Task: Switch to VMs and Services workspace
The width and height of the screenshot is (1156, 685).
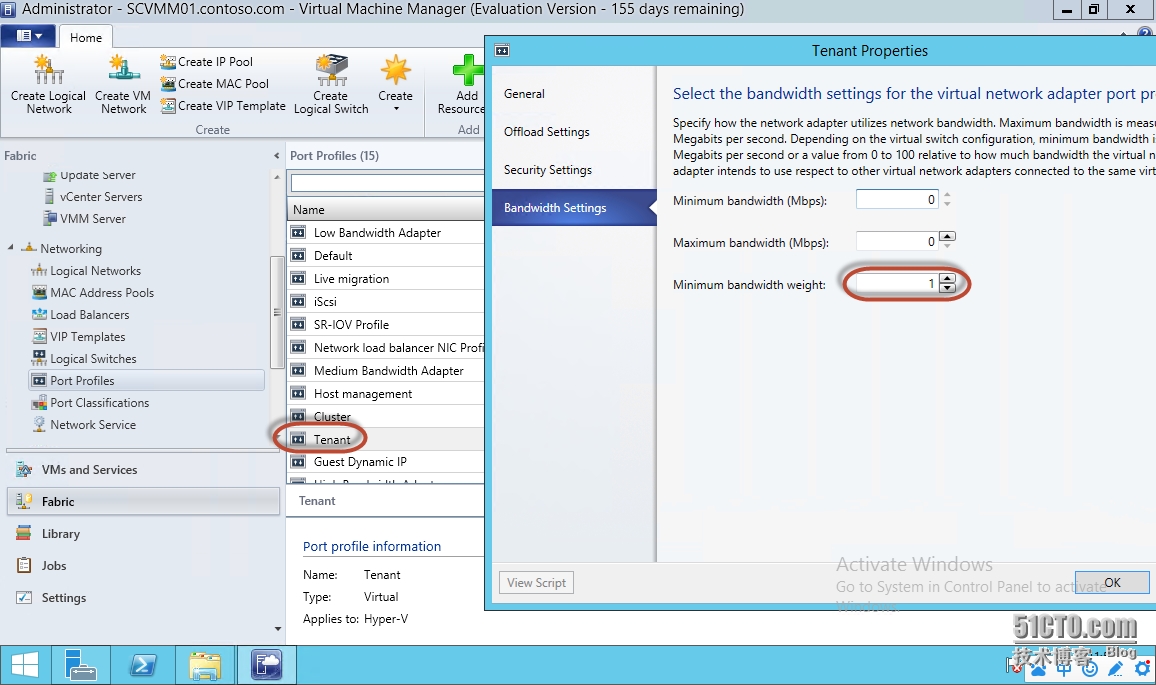Action: [x=143, y=470]
